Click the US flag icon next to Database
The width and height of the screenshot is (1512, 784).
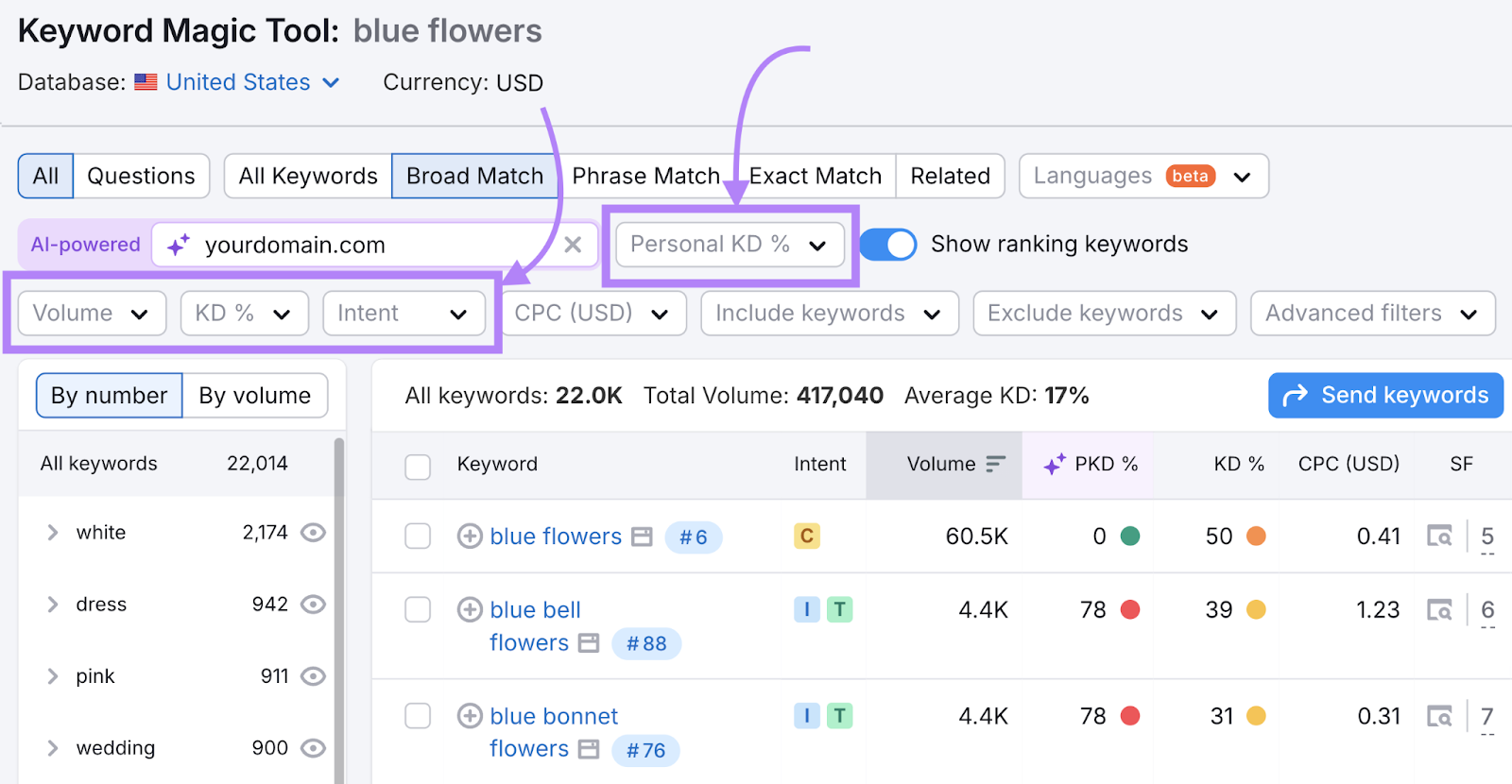coord(145,82)
